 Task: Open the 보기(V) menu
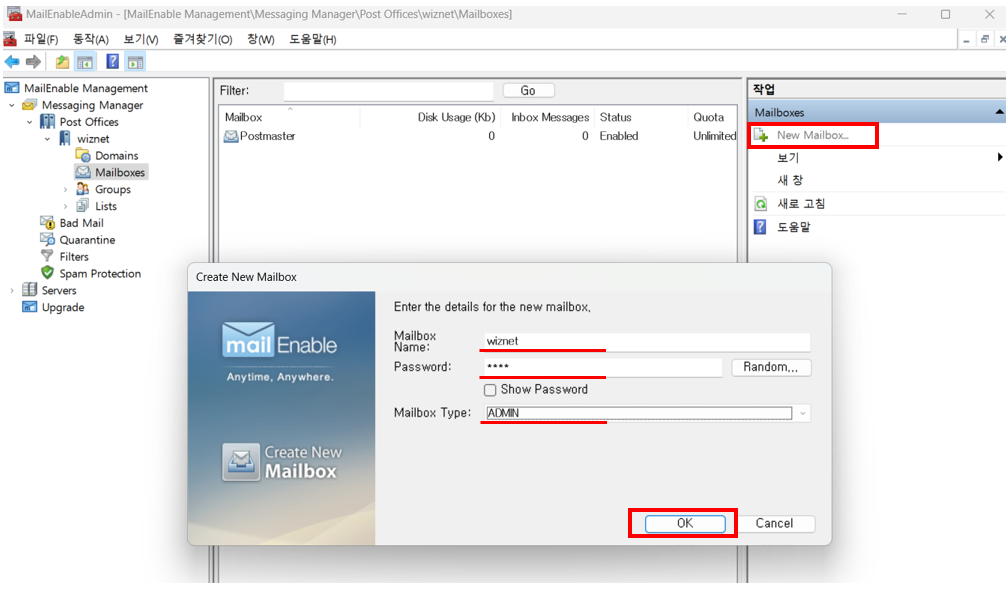tap(141, 39)
